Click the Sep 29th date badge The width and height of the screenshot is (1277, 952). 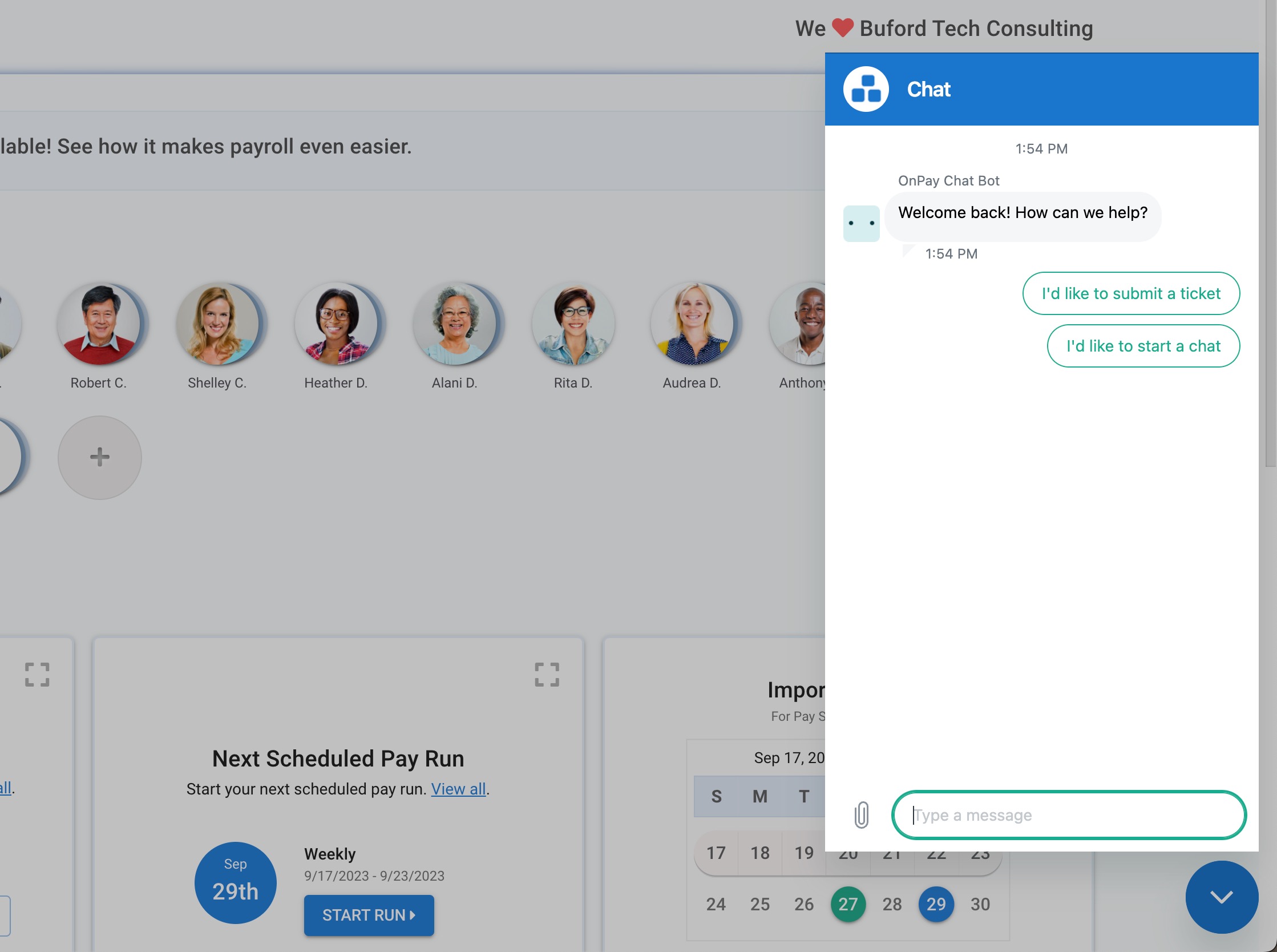click(x=235, y=883)
